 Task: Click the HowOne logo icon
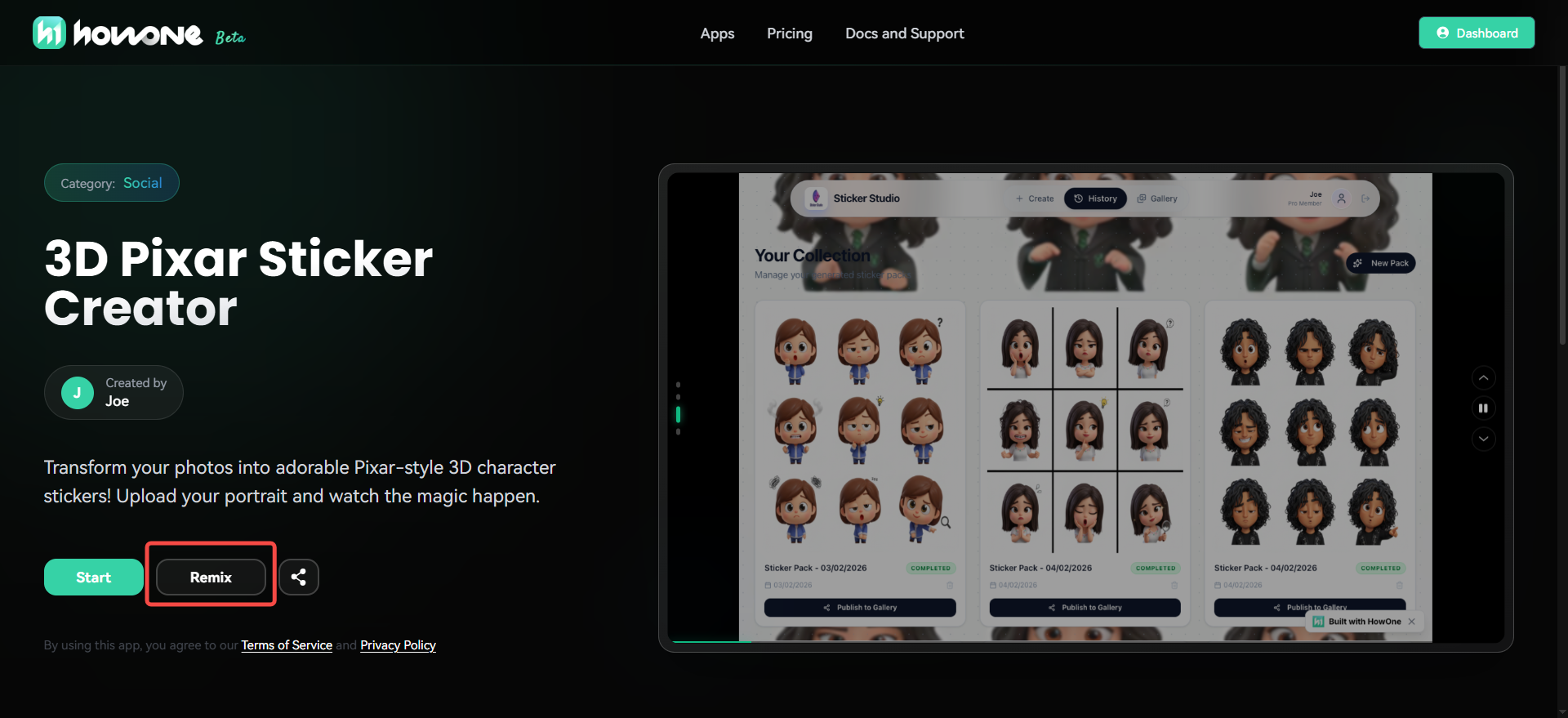pos(49,33)
